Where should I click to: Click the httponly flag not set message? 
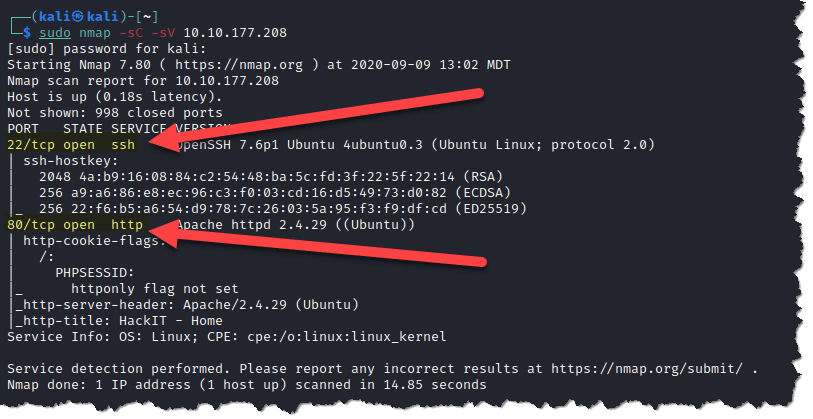(155, 289)
